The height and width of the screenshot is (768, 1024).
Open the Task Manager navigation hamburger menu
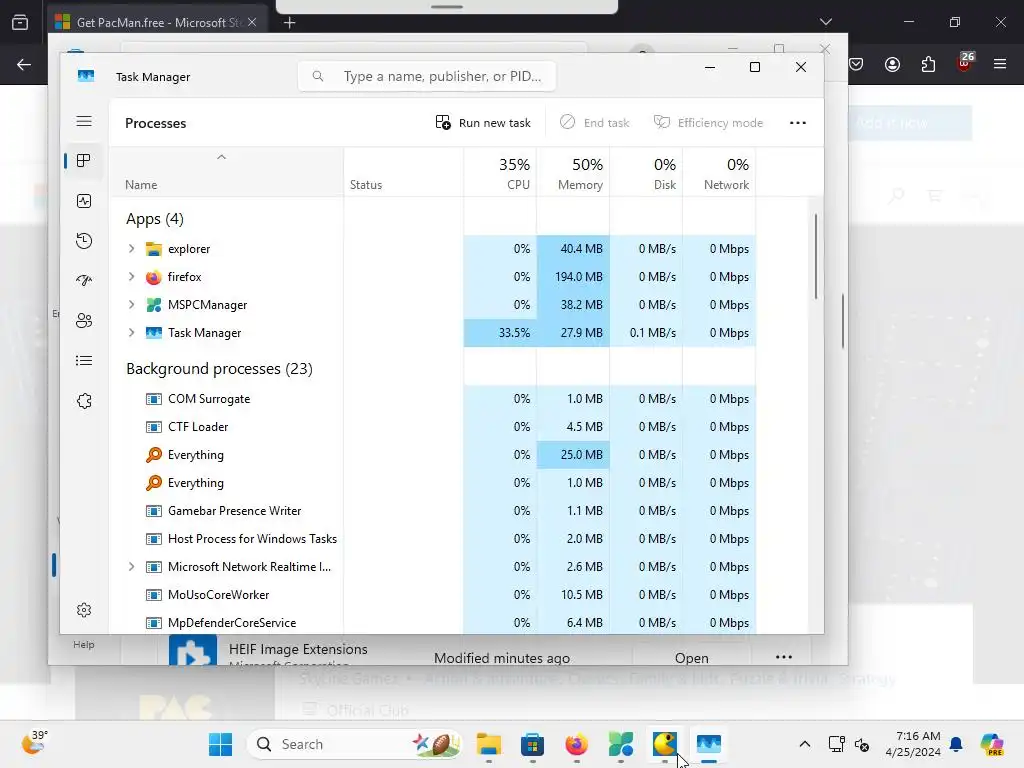84,121
